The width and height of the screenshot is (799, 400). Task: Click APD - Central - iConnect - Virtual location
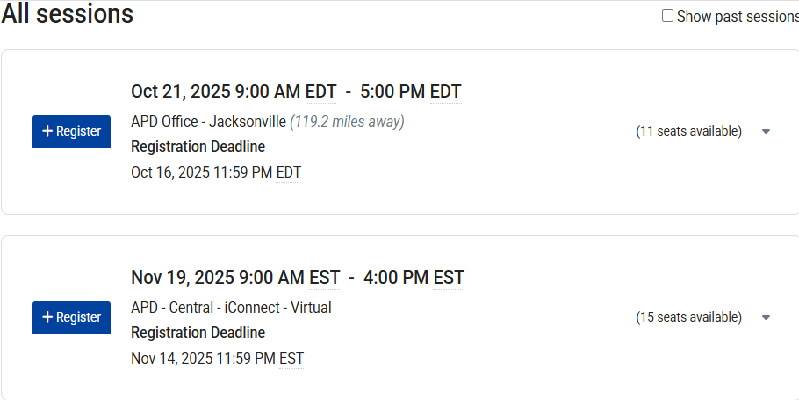[231, 307]
